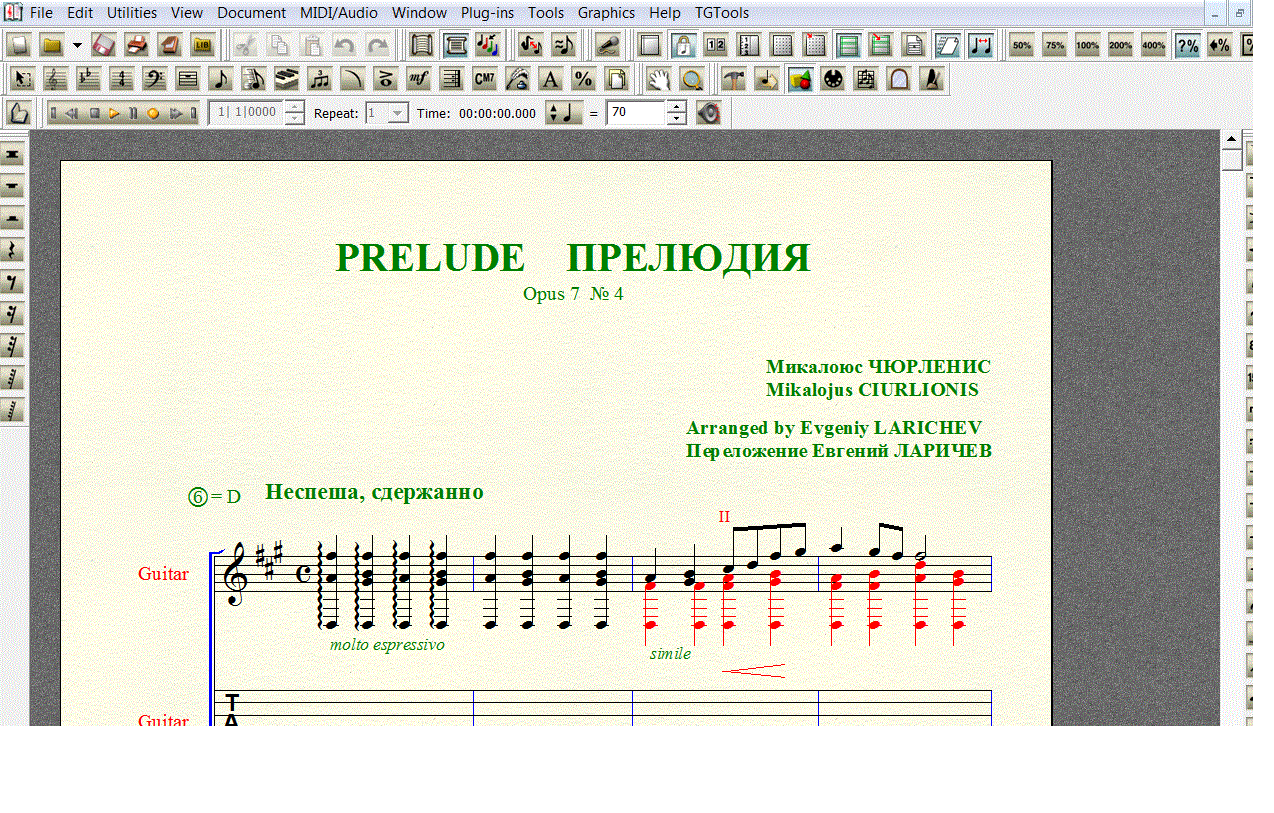
Task: Toggle the show grid icon
Action: click(x=782, y=45)
